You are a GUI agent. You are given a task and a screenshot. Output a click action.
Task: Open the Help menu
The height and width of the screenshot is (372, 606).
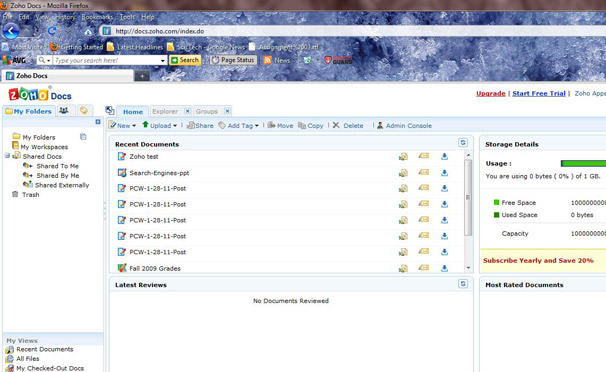(148, 17)
